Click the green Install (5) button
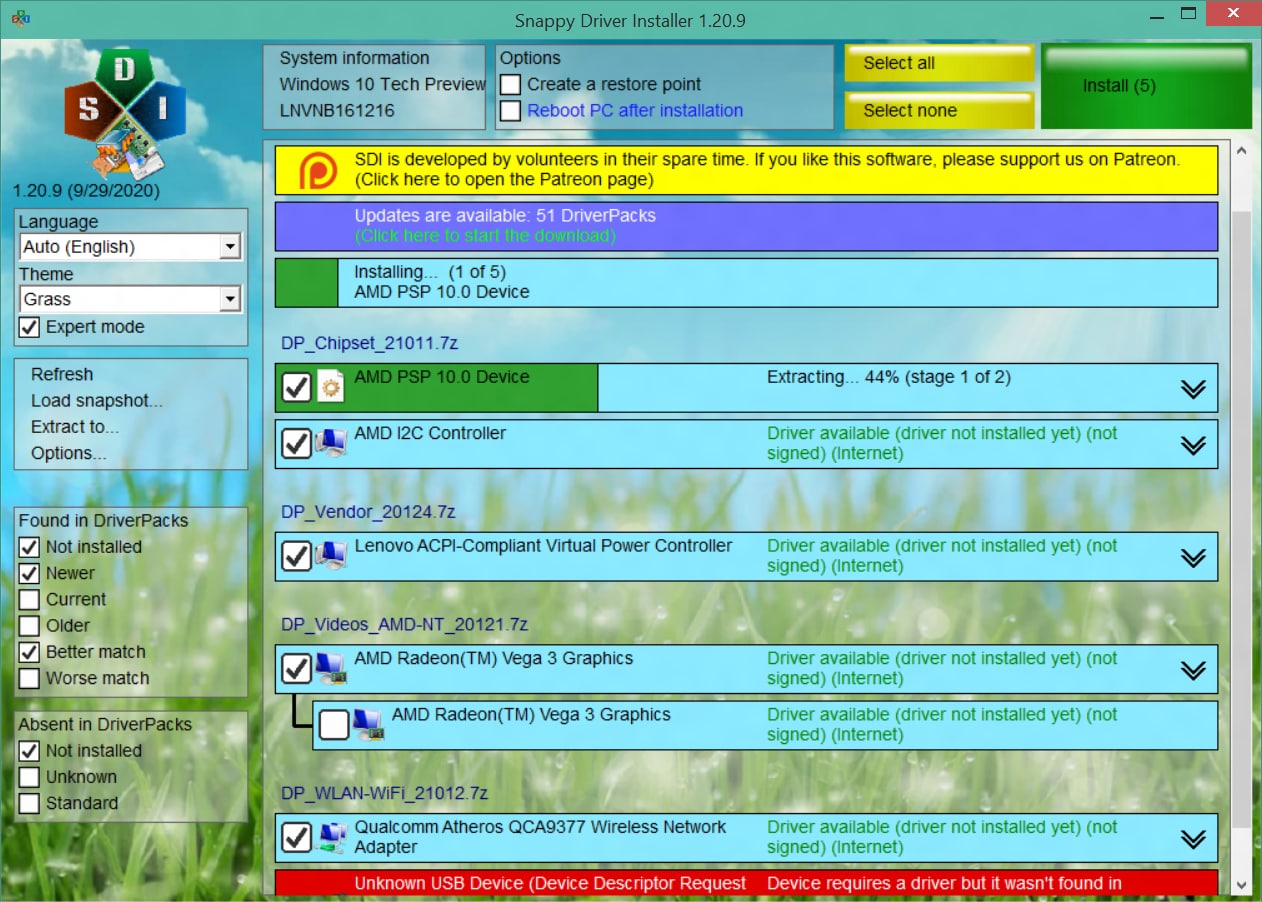 (x=1146, y=86)
